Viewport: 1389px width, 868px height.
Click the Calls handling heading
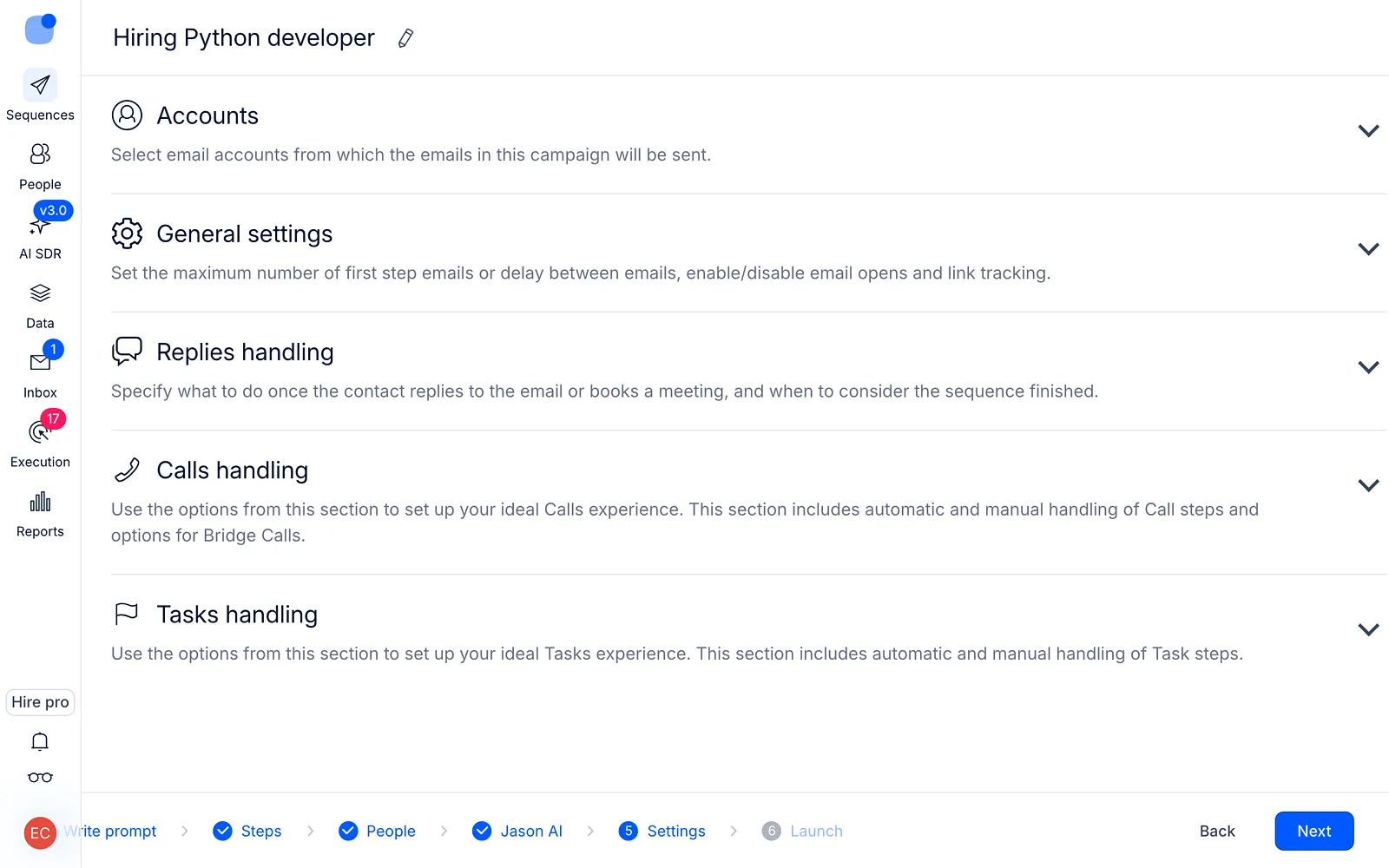[233, 470]
